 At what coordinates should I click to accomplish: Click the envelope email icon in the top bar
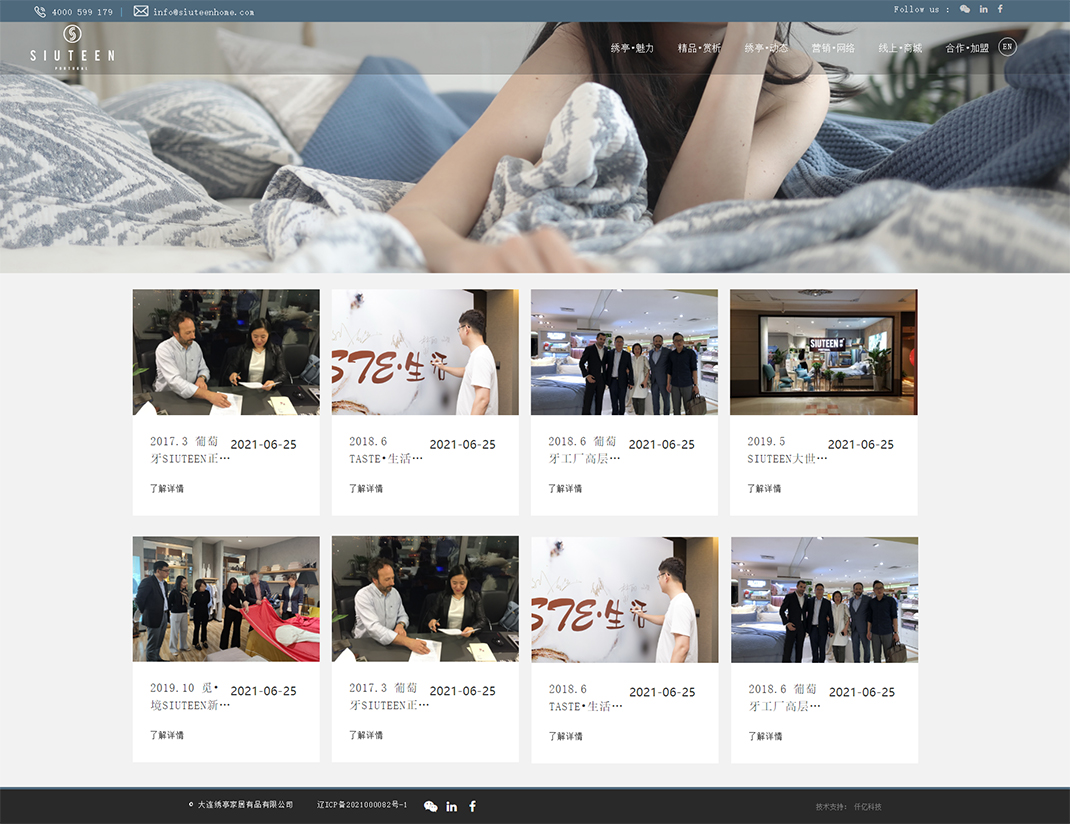(141, 11)
